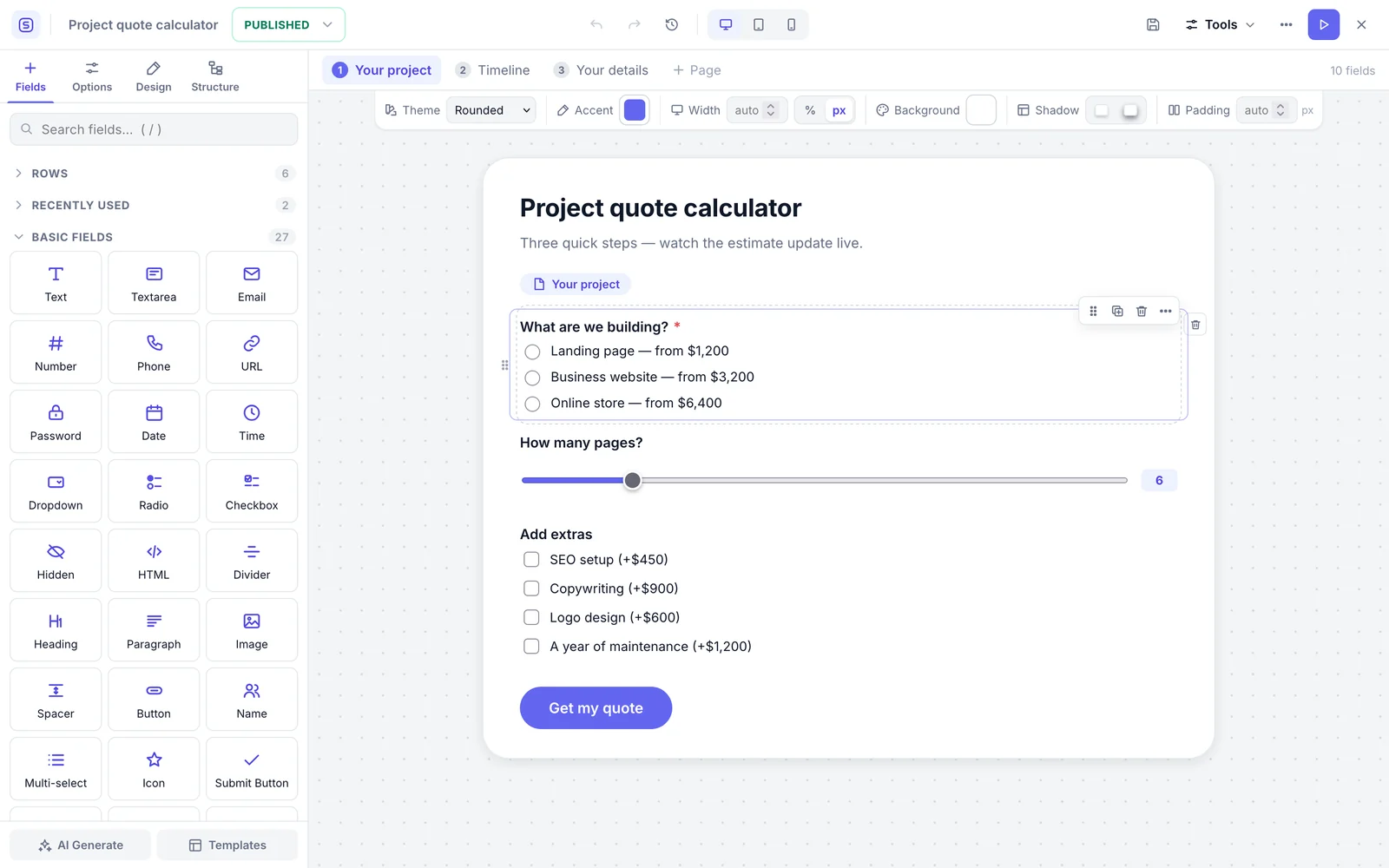Viewport: 1389px width, 868px height.
Task: Open the Accent color swatch
Action: 635,110
